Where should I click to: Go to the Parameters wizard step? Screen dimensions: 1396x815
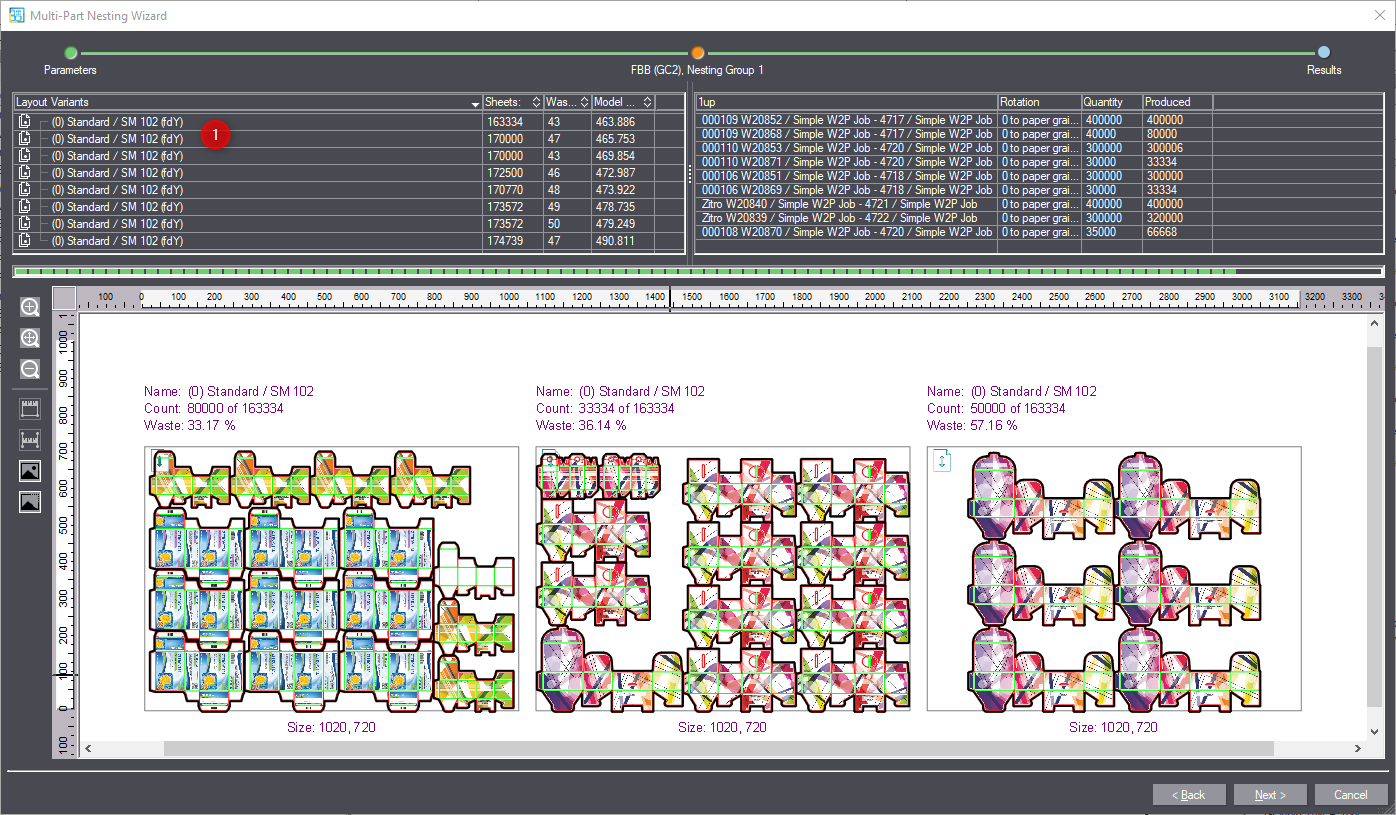pyautogui.click(x=70, y=53)
